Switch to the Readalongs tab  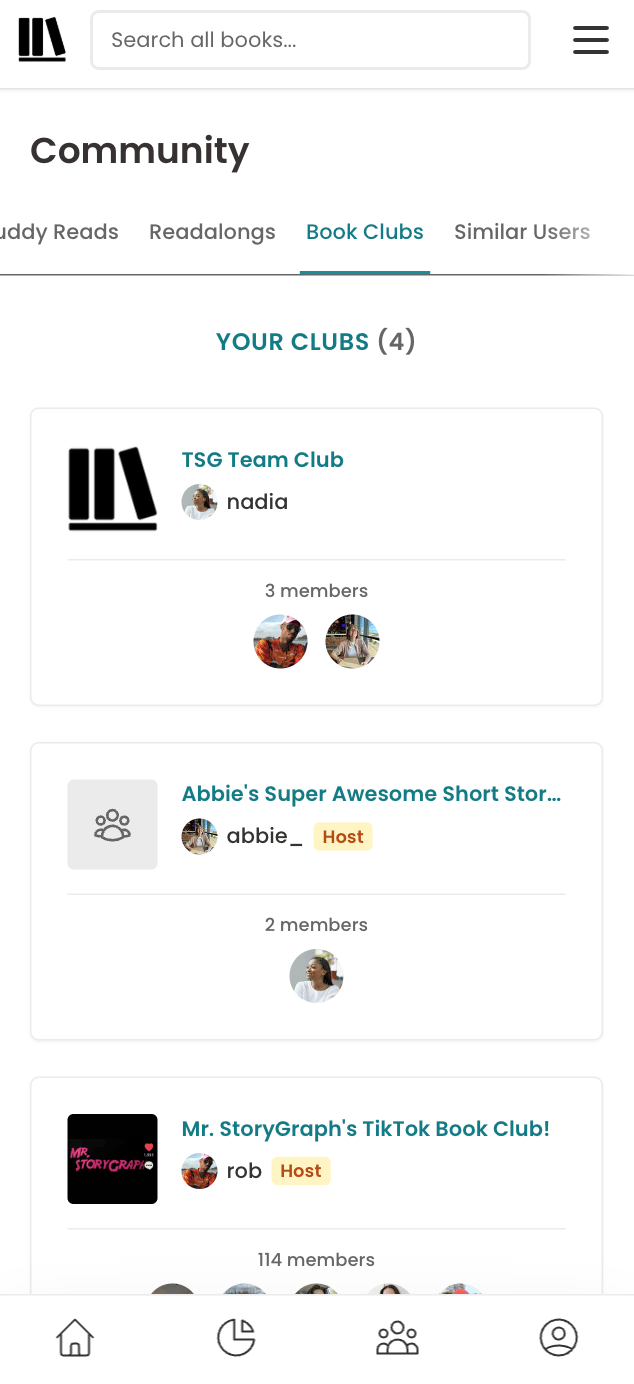[212, 232]
